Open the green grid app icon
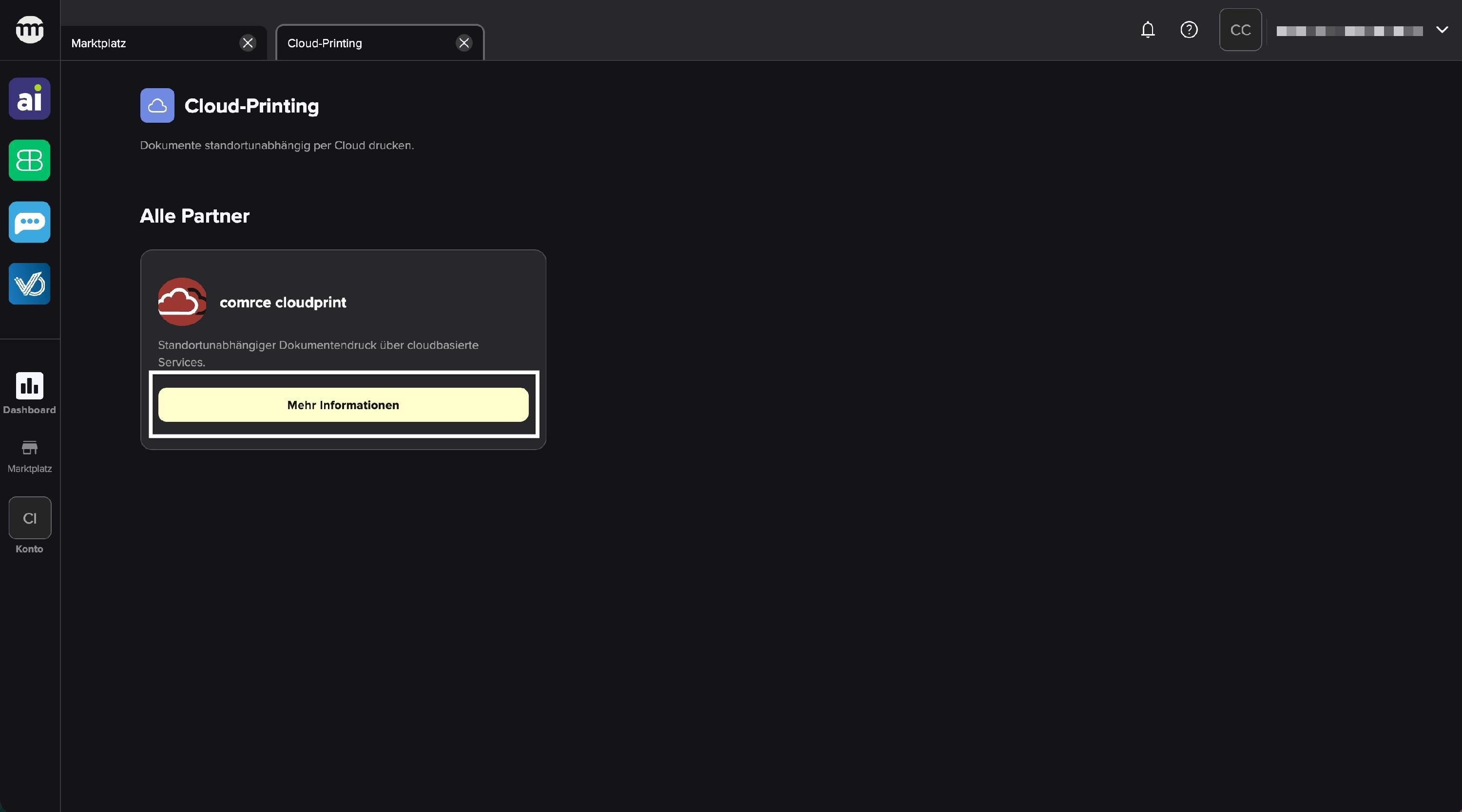This screenshot has height=812, width=1462. (30, 161)
